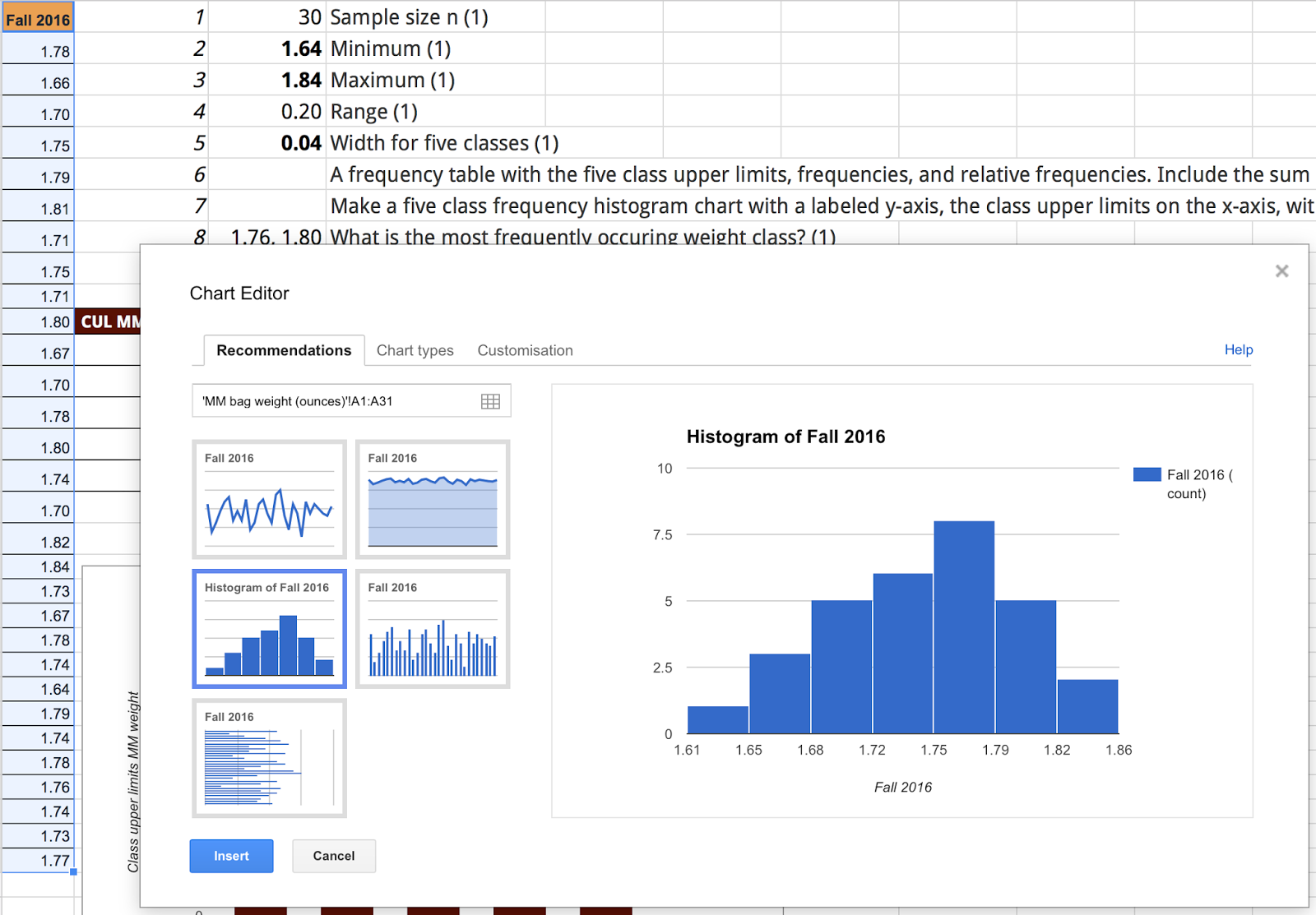The width and height of the screenshot is (1316, 915).
Task: Select the line chart recommendation thumbnail
Action: pyautogui.click(x=269, y=498)
